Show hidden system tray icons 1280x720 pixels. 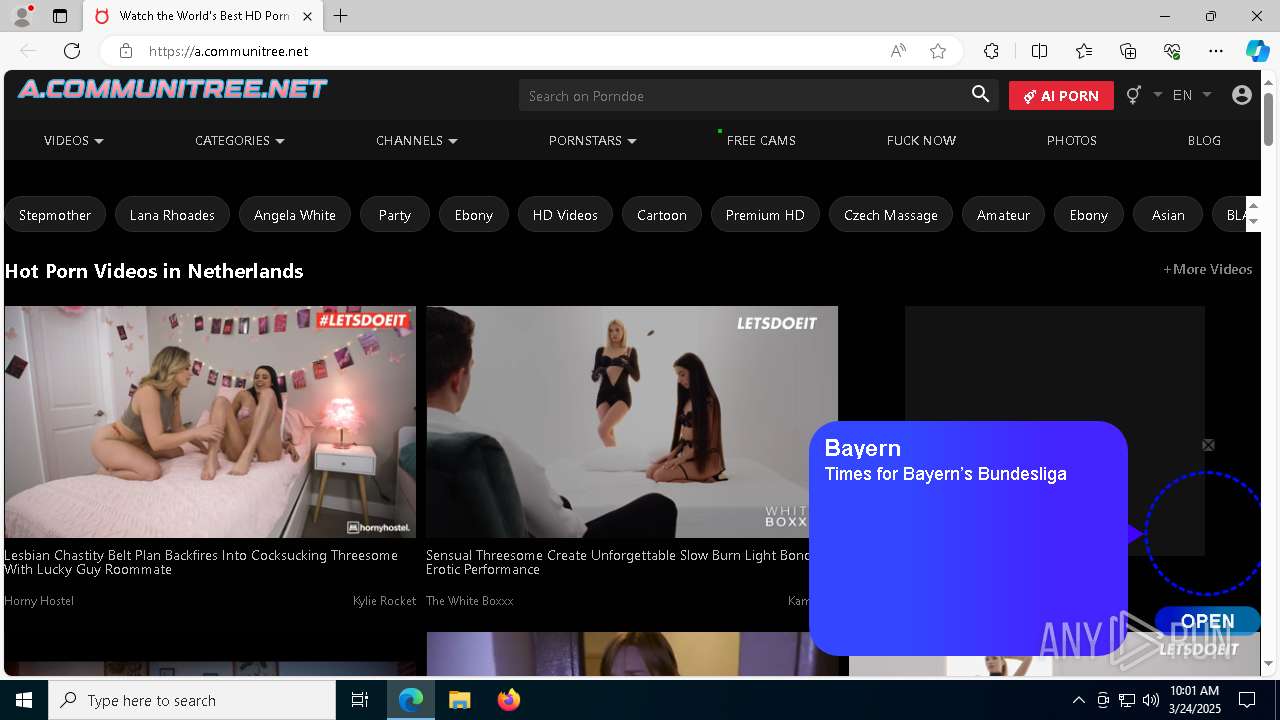[1078, 700]
